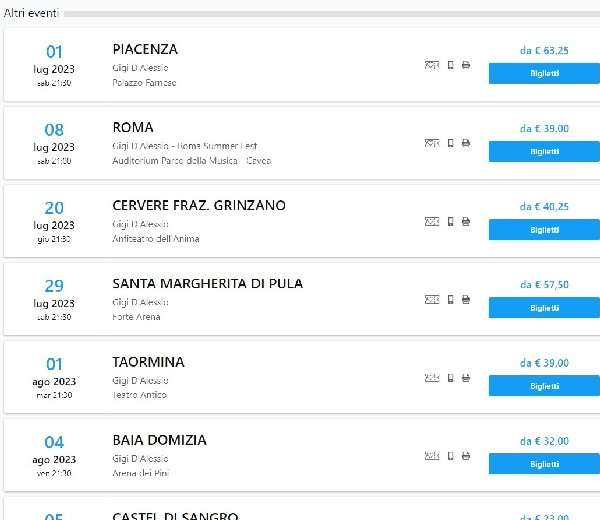The image size is (600, 520).
Task: Click the mail delivery icon for Cervere
Action: pos(432,221)
